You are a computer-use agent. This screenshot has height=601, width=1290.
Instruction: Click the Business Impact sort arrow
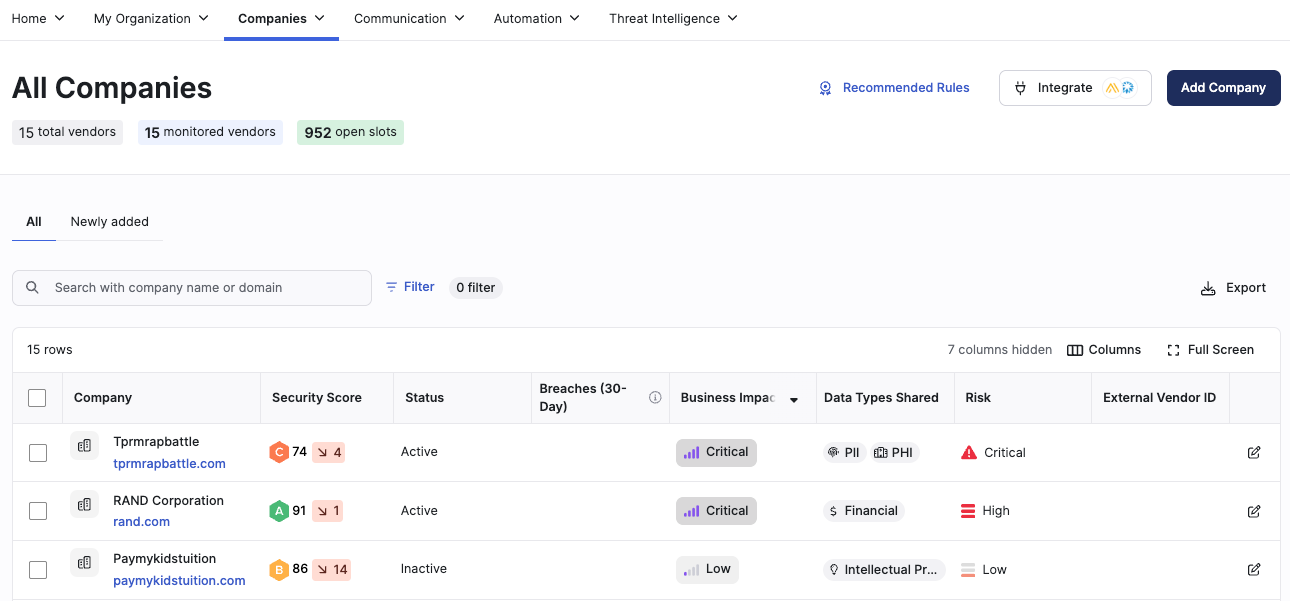click(x=794, y=400)
